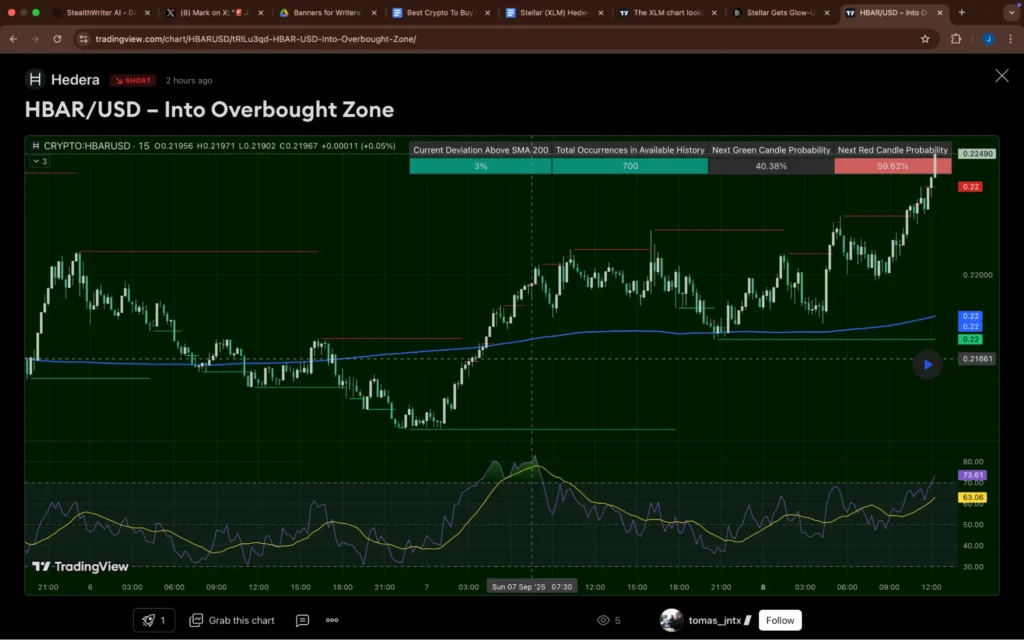The image size is (1024, 640).
Task: Go back to the previous page
Action: [13, 39]
